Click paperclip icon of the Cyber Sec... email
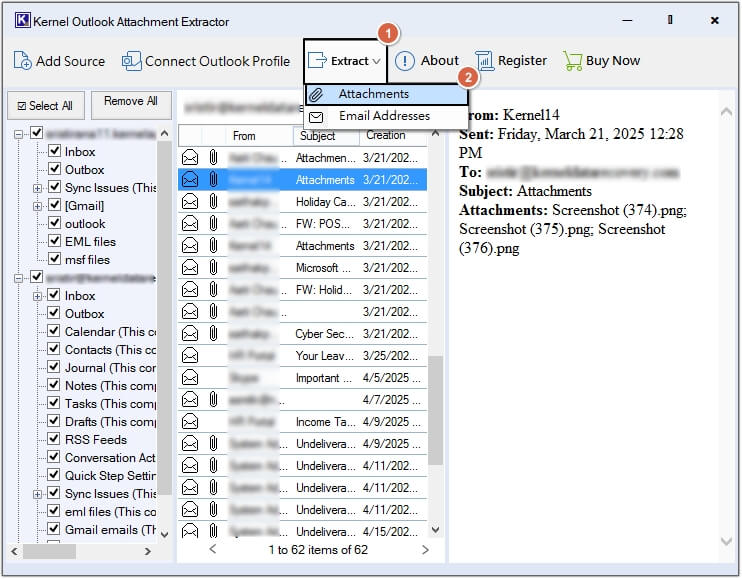Image resolution: width=742 pixels, height=579 pixels. coord(213,333)
